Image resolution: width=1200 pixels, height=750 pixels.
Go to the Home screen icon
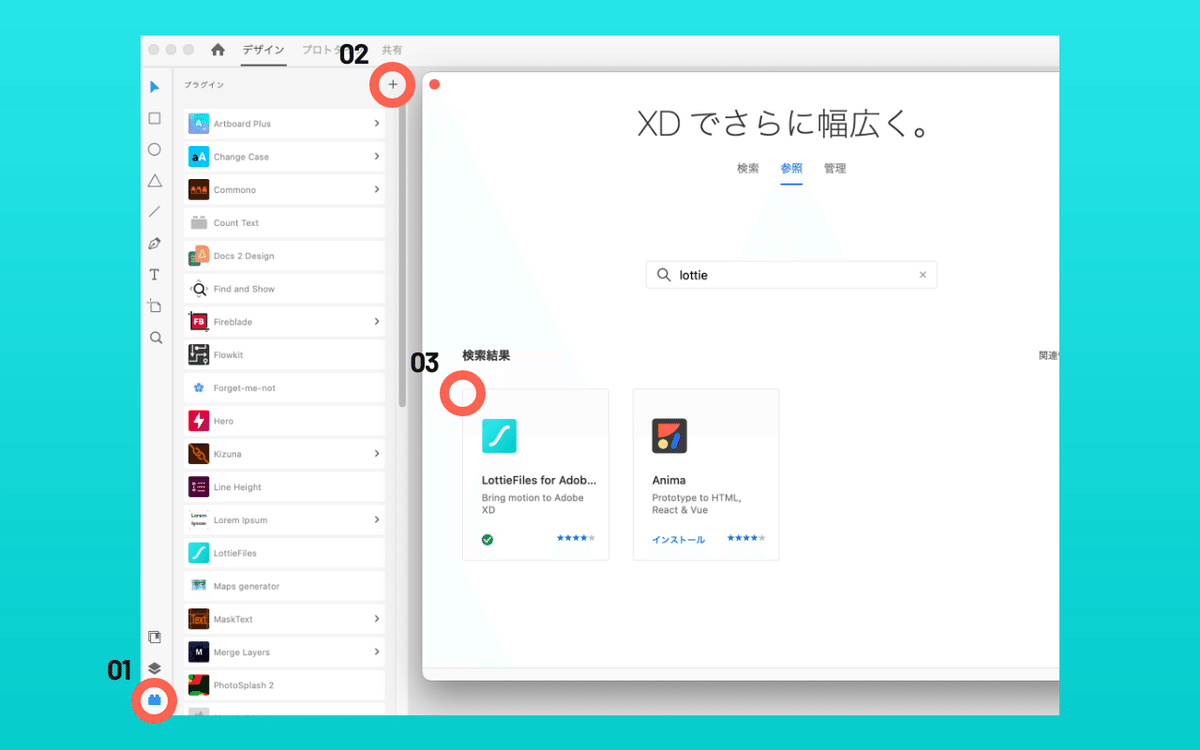(x=217, y=50)
